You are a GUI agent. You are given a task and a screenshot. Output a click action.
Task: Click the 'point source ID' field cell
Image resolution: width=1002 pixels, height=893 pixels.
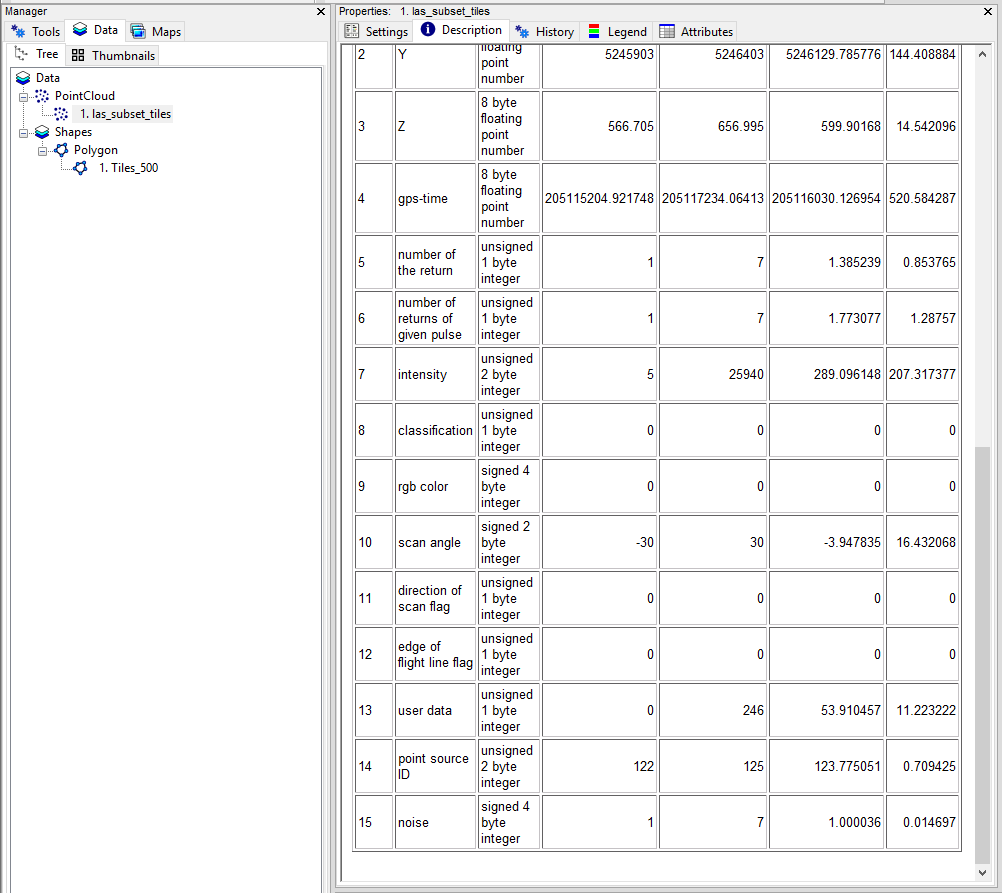coord(435,766)
